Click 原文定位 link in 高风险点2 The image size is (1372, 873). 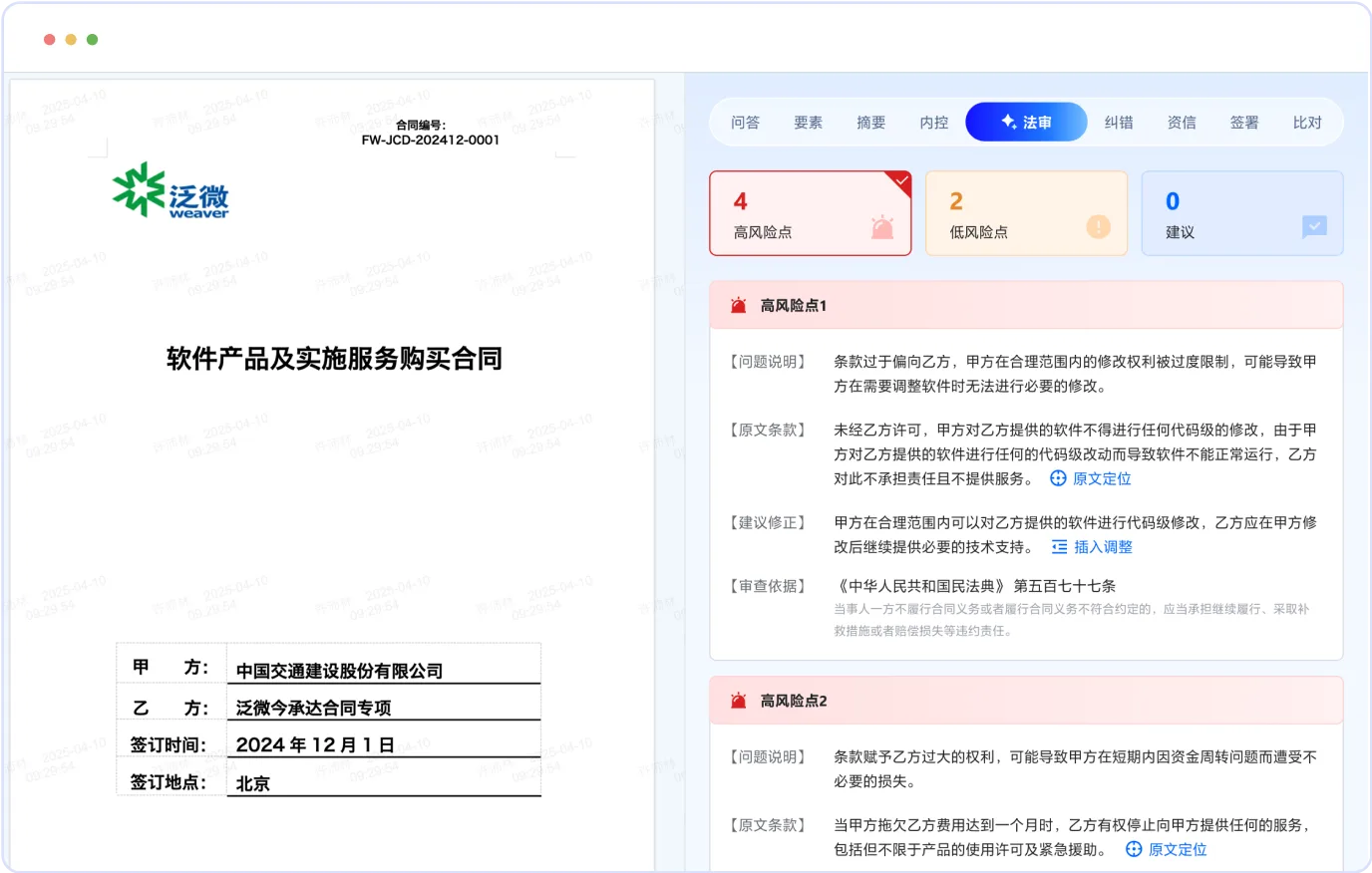tap(1177, 849)
